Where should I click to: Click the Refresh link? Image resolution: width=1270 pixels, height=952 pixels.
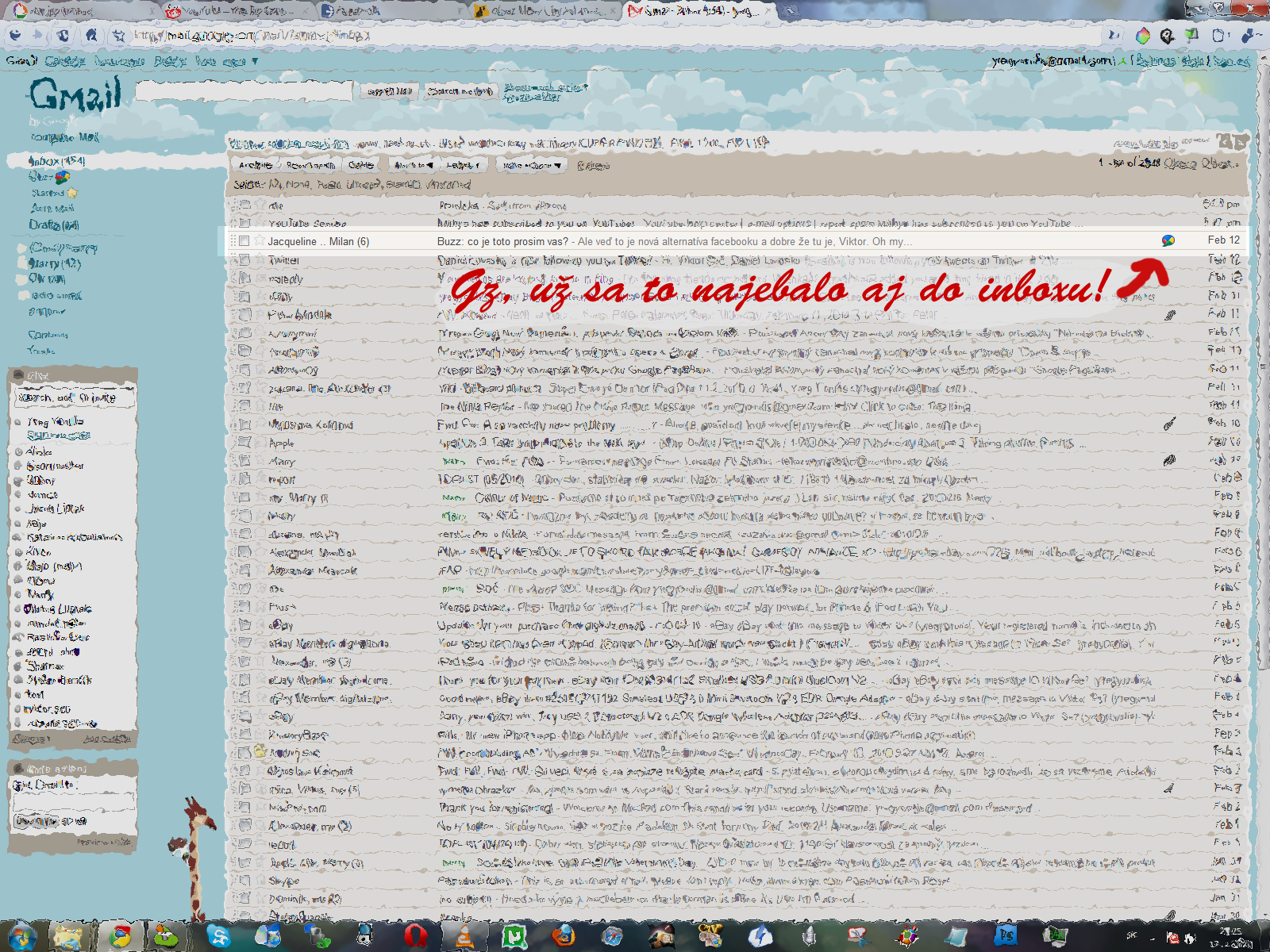click(594, 165)
